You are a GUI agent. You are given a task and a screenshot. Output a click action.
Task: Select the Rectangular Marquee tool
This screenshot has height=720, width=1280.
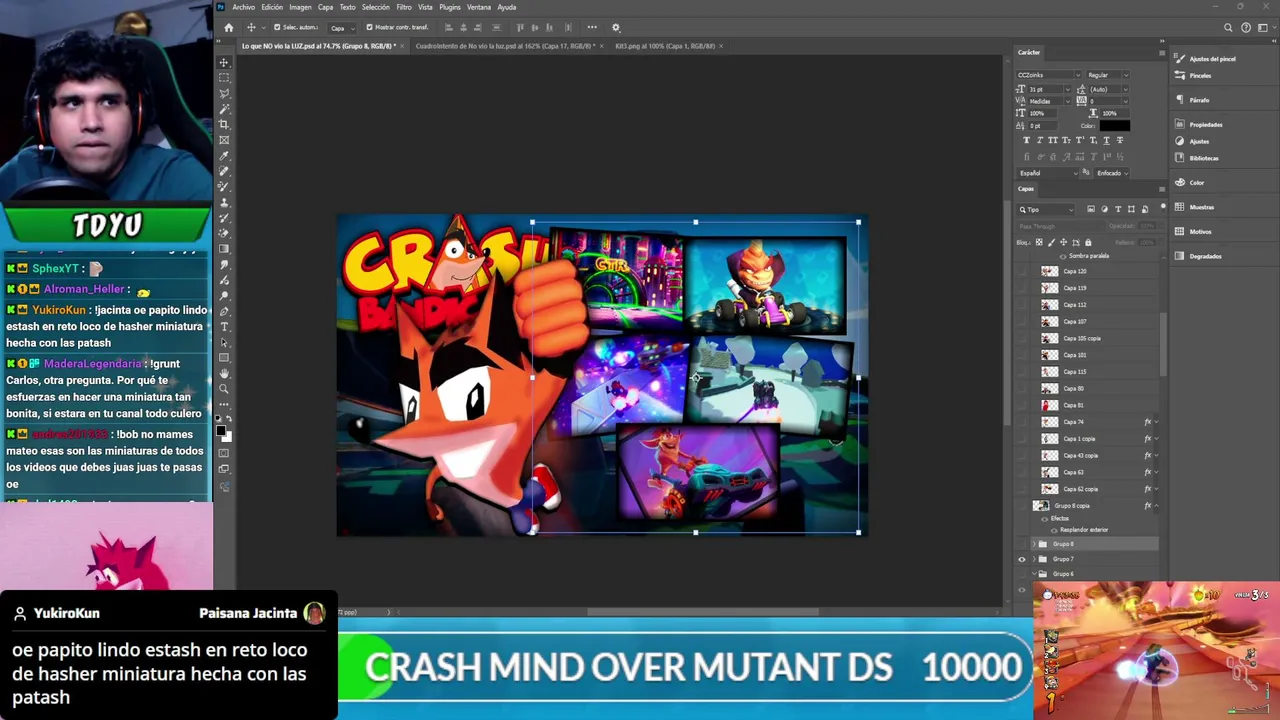click(x=224, y=78)
